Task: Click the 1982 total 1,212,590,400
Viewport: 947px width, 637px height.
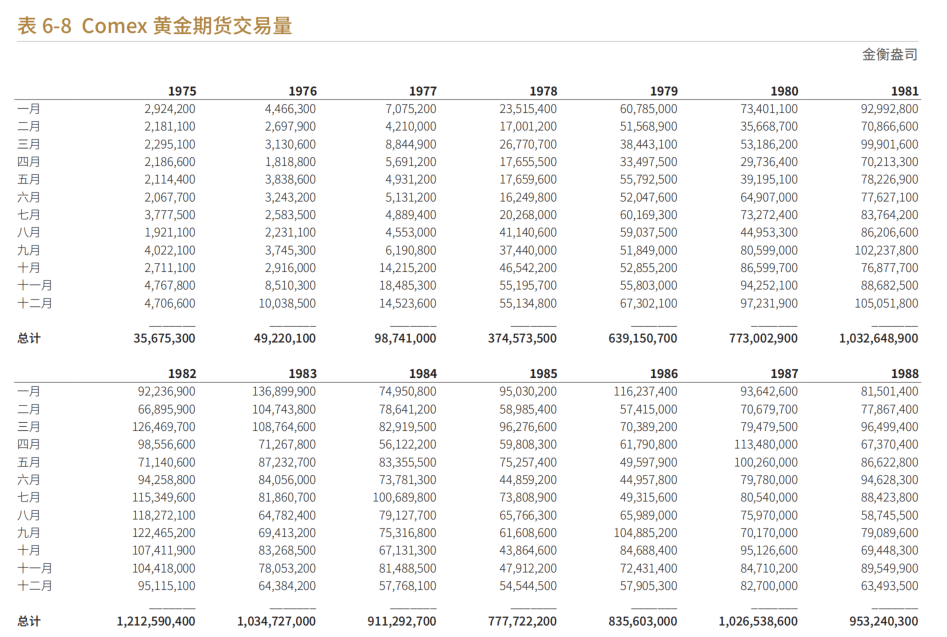Action: point(156,621)
